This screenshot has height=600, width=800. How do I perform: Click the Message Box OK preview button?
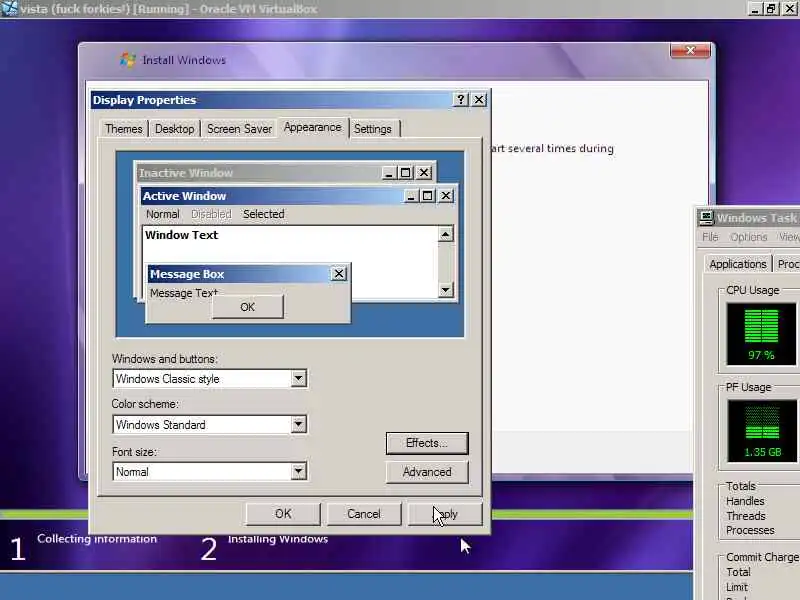coord(247,307)
